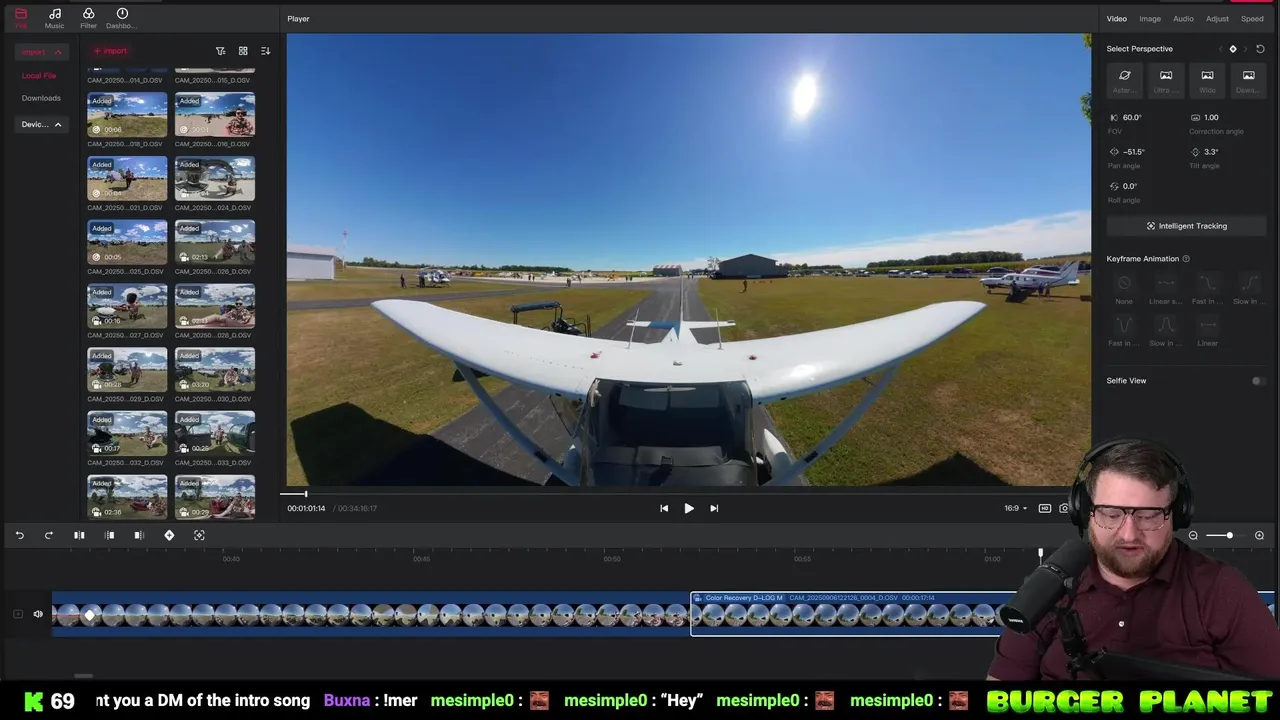Split the clip at playhead

[79, 536]
